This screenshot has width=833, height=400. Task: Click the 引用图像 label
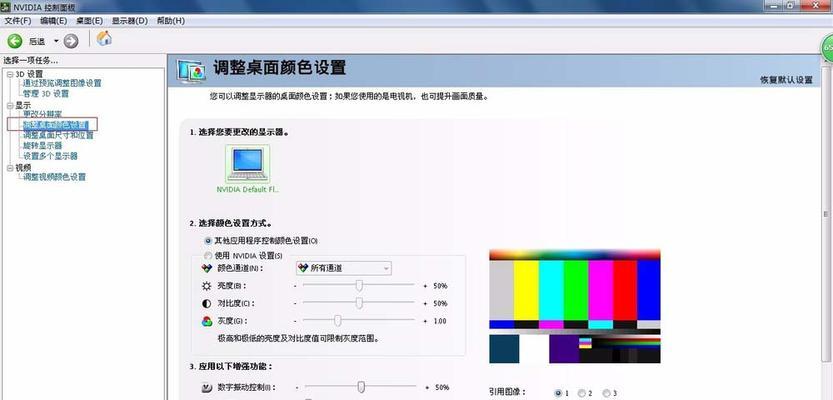(x=507, y=392)
